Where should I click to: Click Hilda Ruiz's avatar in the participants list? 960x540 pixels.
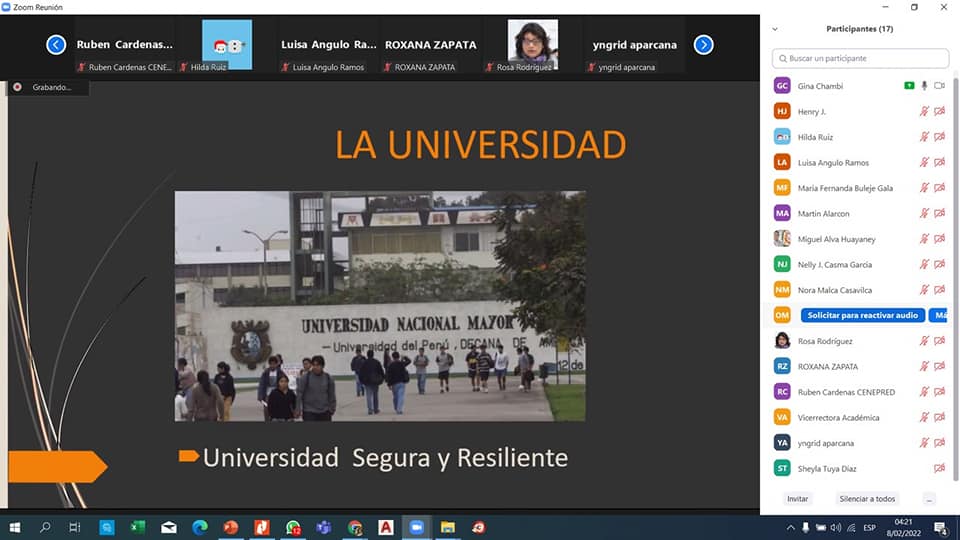click(x=782, y=137)
